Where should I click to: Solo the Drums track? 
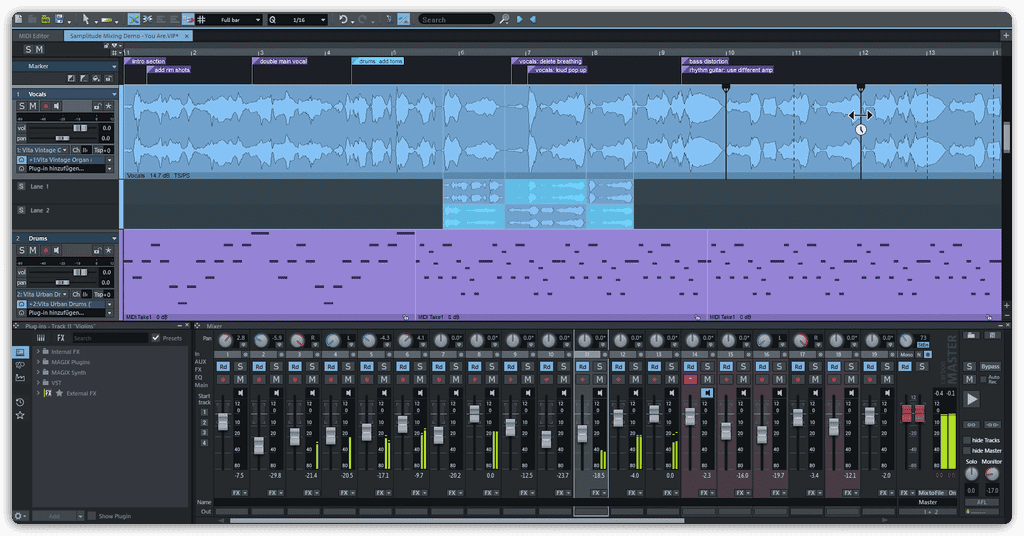22,250
